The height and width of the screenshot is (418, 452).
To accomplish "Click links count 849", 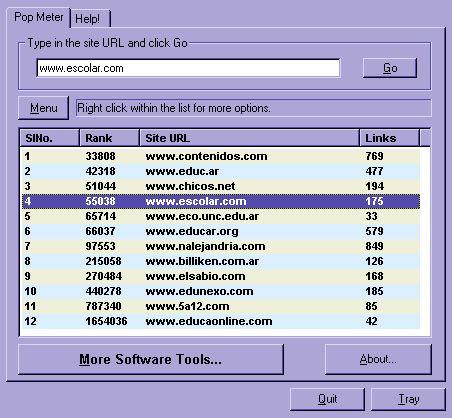I will pos(374,246).
